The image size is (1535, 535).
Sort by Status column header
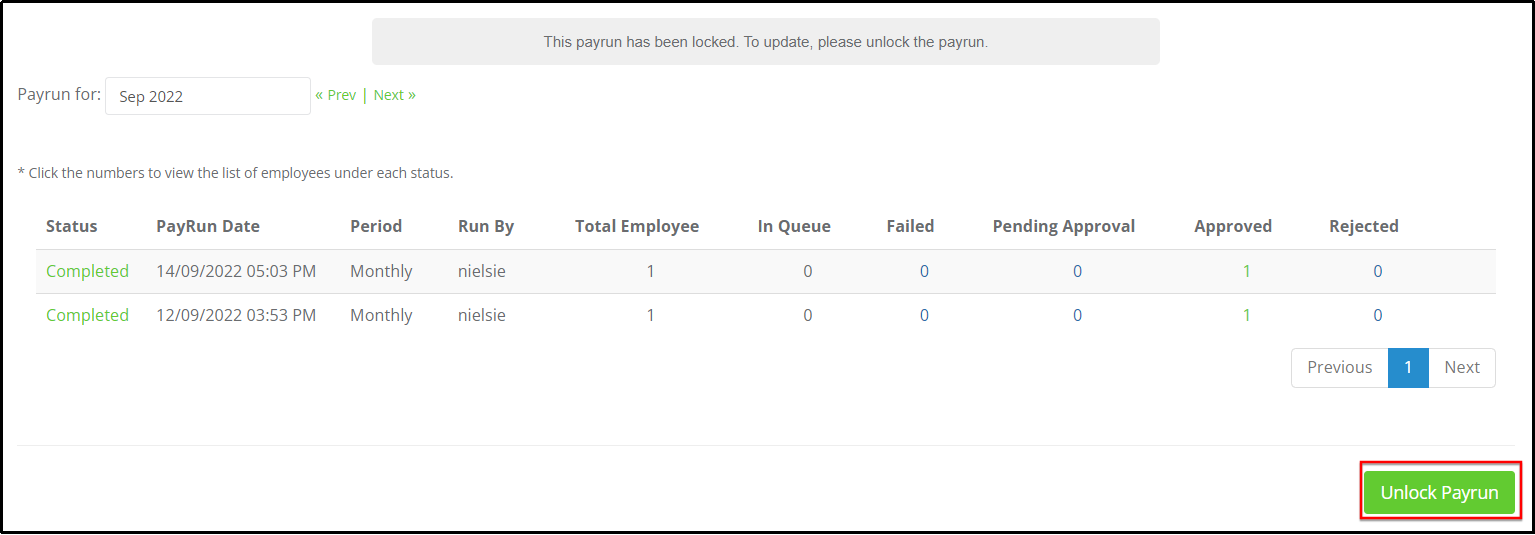click(x=72, y=226)
